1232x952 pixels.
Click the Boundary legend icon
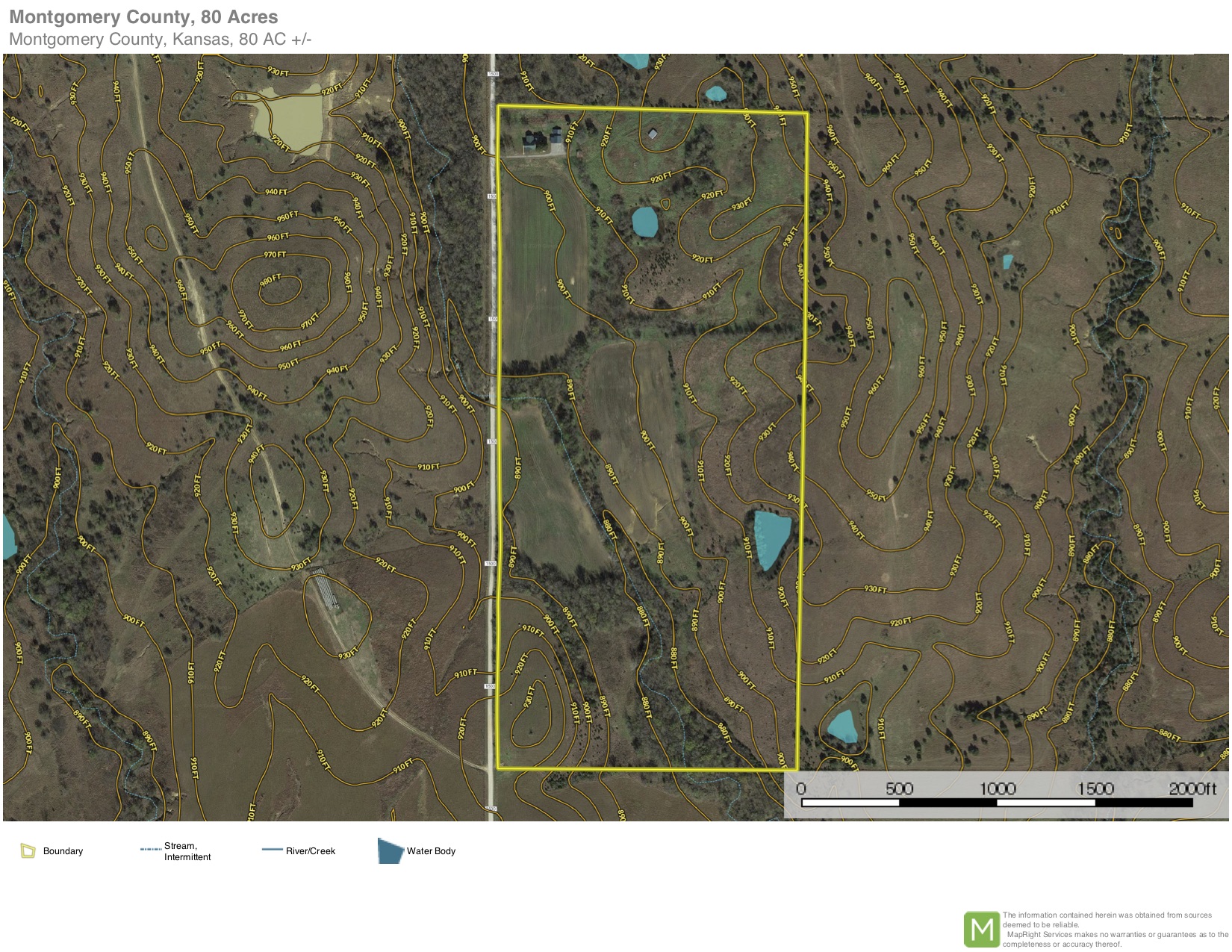[x=28, y=850]
